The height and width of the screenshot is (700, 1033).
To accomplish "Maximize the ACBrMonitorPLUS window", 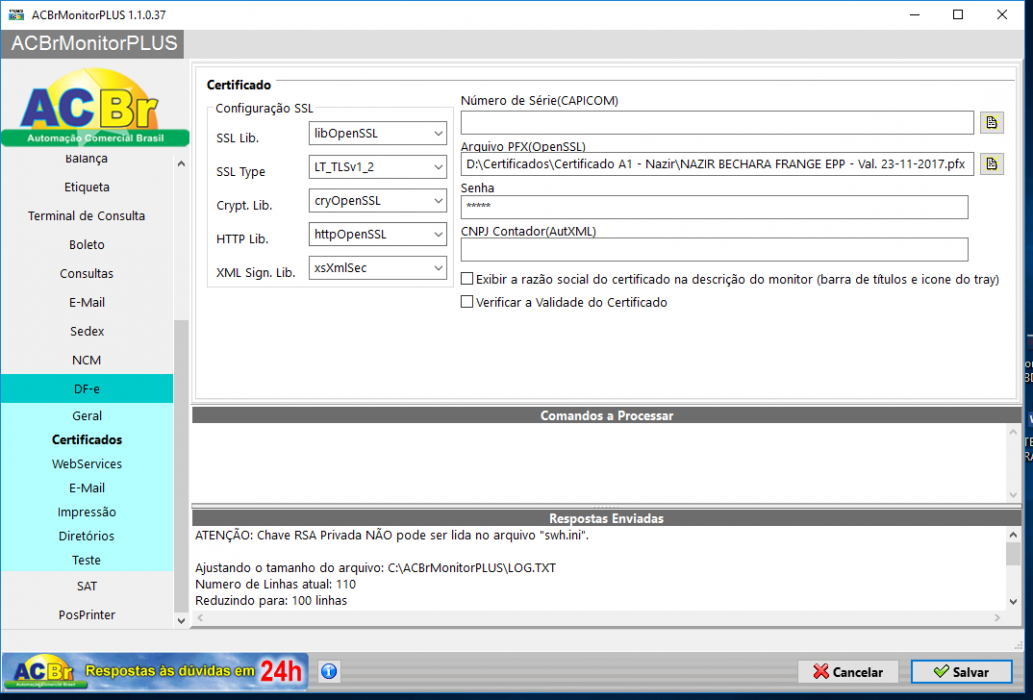I will (x=958, y=14).
